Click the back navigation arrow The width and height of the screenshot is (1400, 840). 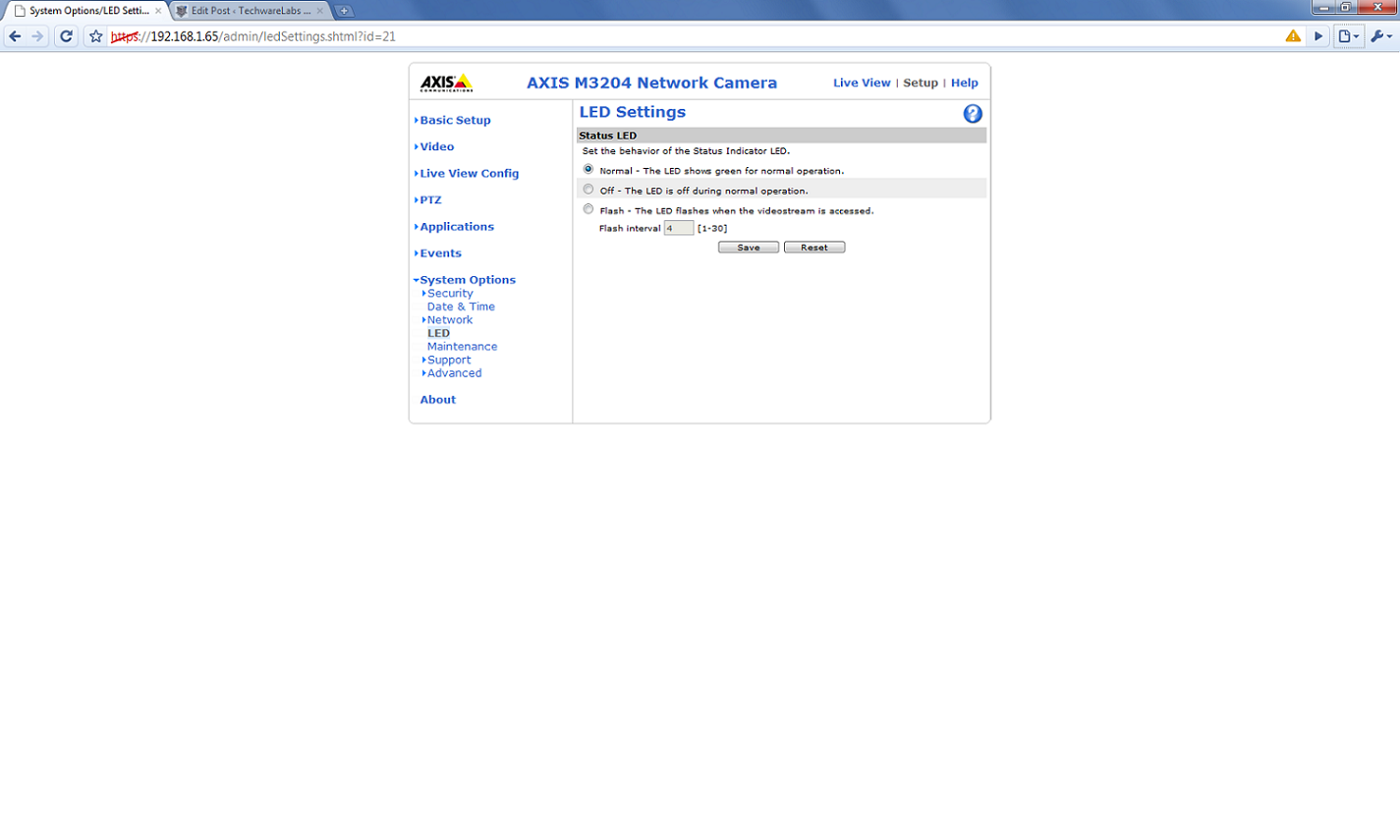(14, 35)
